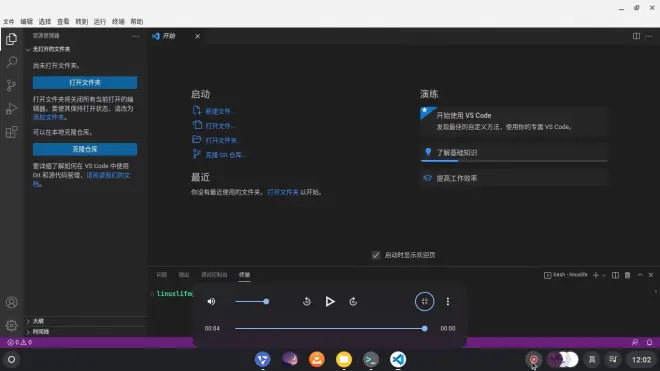Image resolution: width=660 pixels, height=371 pixels.
Task: Click the 打开文件夹 blue button
Action: click(85, 83)
